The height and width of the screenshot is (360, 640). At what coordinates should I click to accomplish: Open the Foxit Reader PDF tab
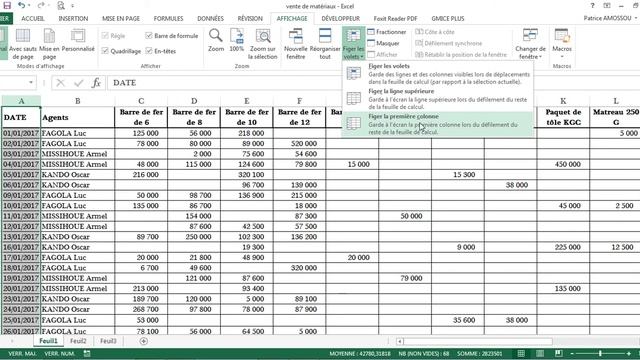coord(395,18)
